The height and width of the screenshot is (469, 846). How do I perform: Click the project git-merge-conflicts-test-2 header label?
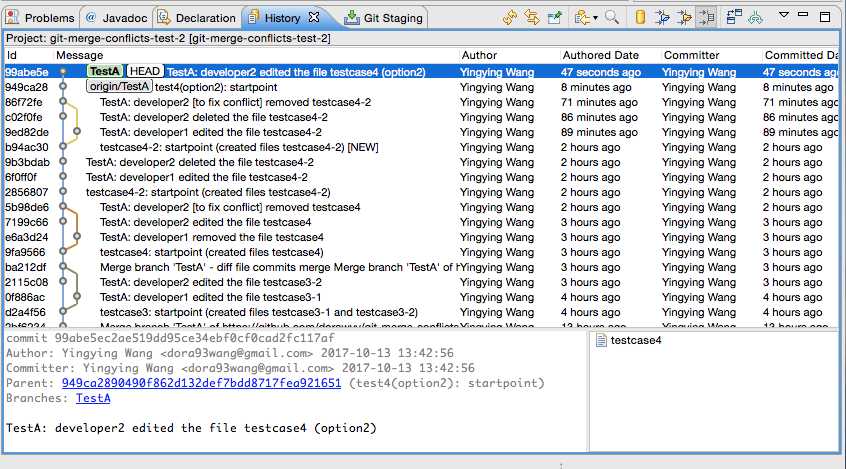(x=168, y=38)
